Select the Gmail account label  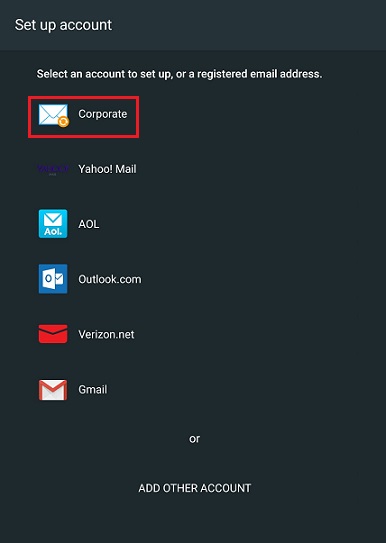[93, 389]
